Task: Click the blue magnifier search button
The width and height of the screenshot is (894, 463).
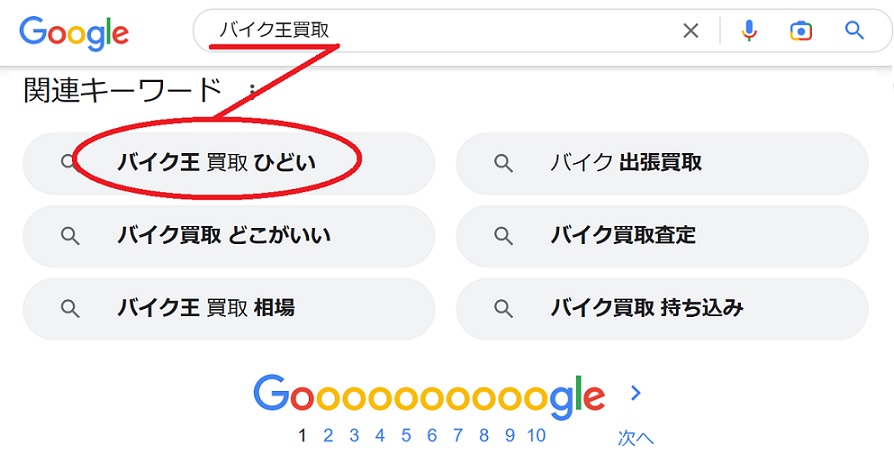Action: tap(854, 30)
